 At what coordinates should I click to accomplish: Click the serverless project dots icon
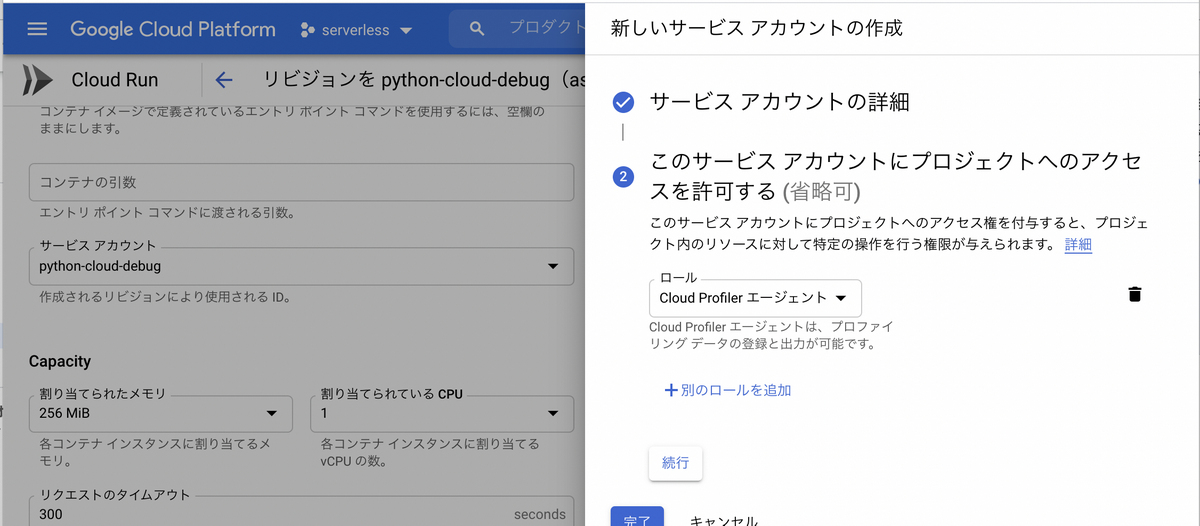tap(308, 30)
